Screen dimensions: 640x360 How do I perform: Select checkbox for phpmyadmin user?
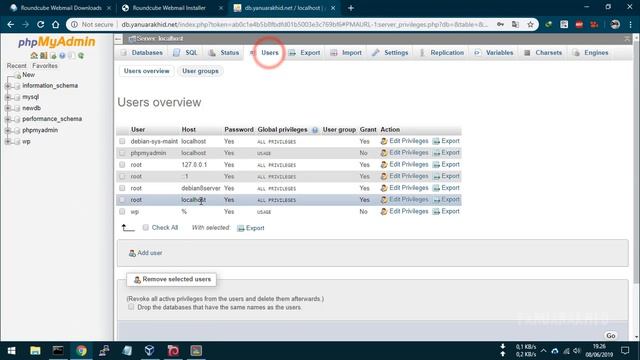(x=122, y=153)
